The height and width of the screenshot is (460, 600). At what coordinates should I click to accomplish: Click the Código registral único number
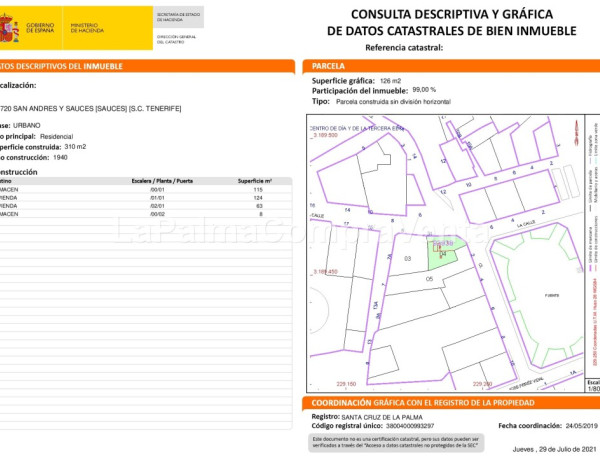tap(400, 426)
